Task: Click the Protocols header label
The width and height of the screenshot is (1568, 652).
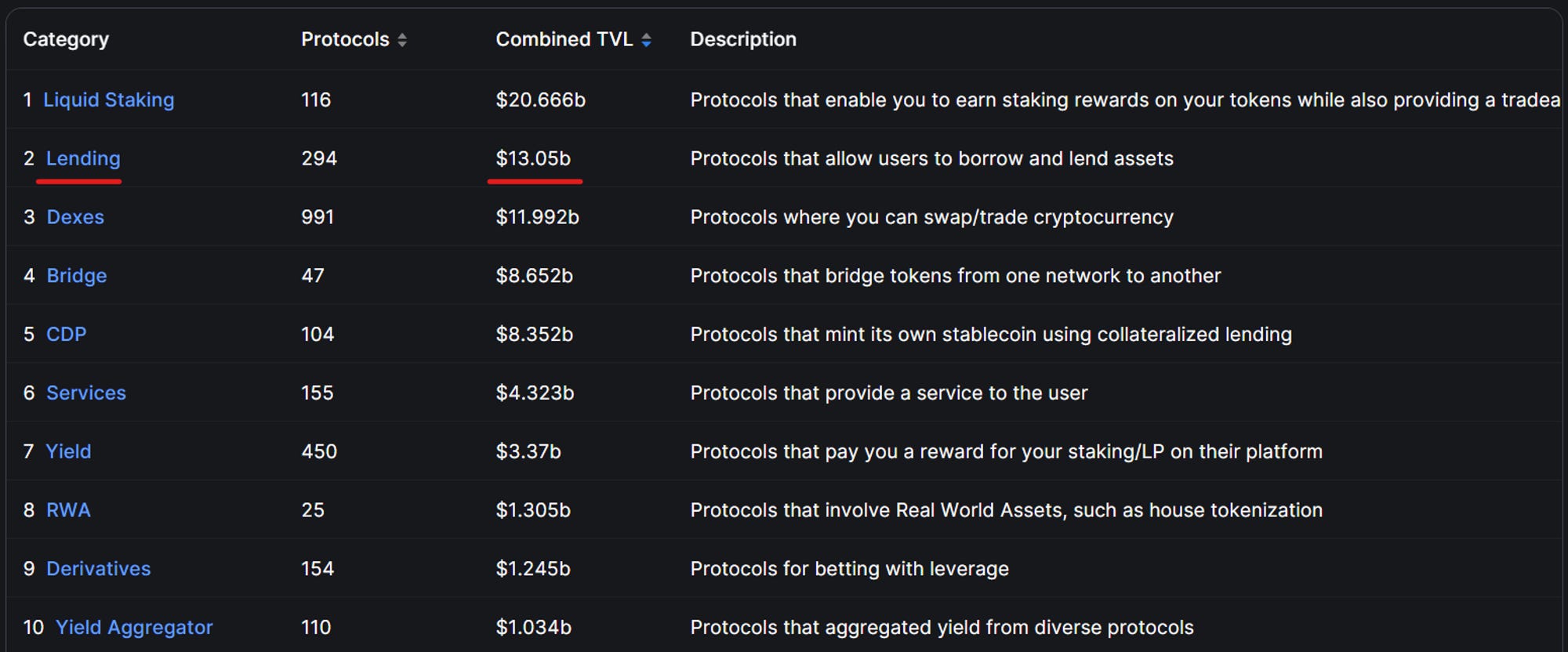Action: click(345, 39)
